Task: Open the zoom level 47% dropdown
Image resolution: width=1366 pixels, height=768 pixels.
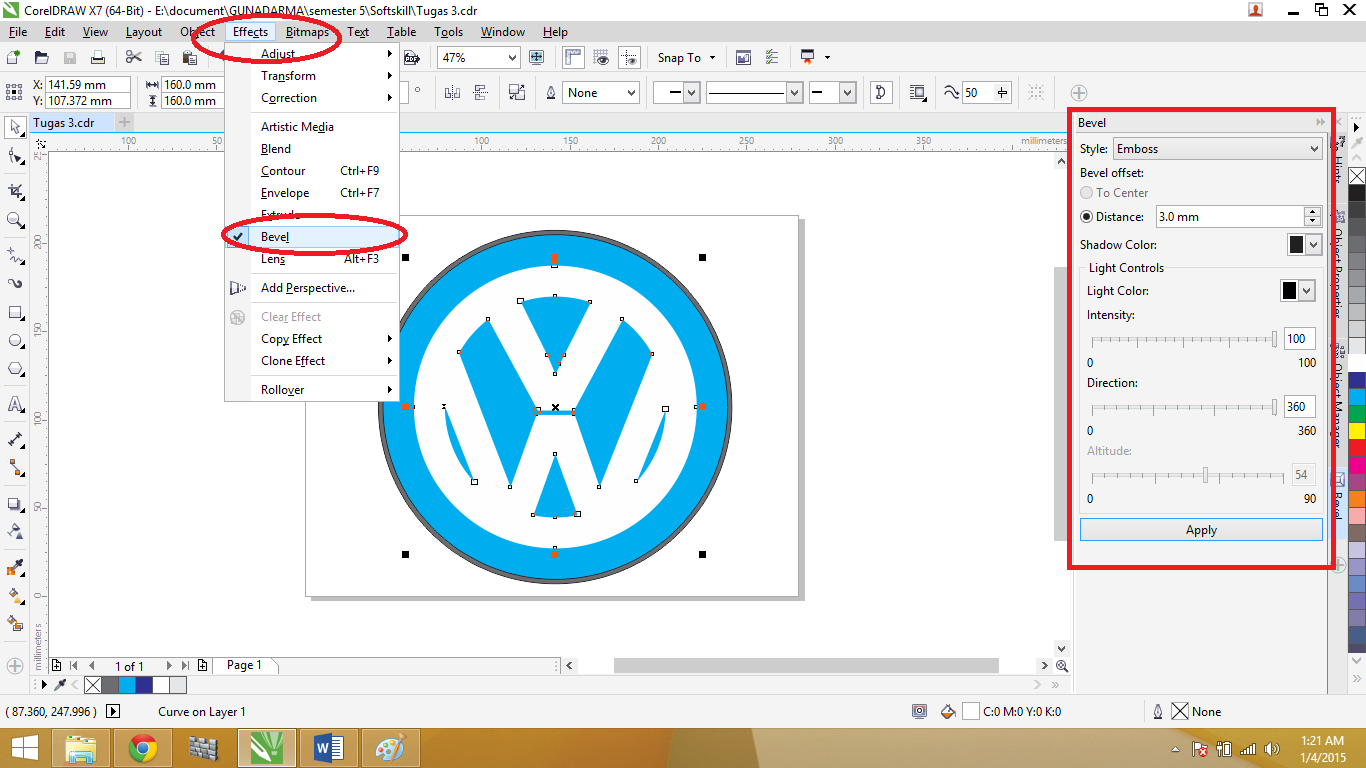Action: [512, 58]
